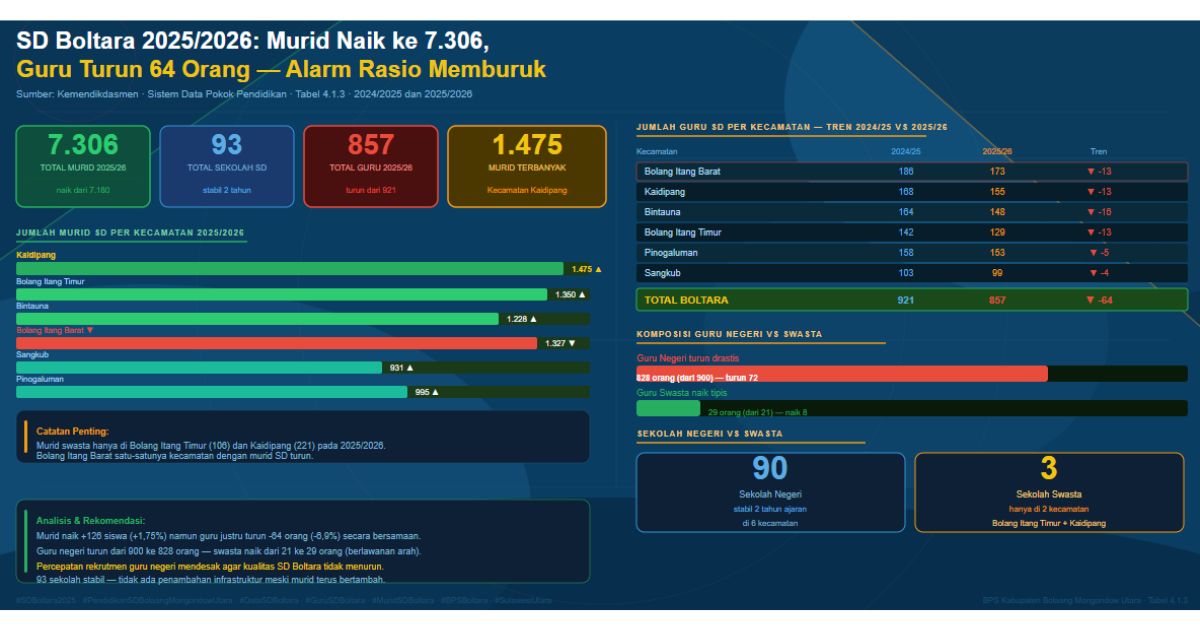Image resolution: width=1200 pixels, height=630 pixels.
Task: Click the down-triangle trend icon in Bintauna row
Action: tap(1091, 212)
